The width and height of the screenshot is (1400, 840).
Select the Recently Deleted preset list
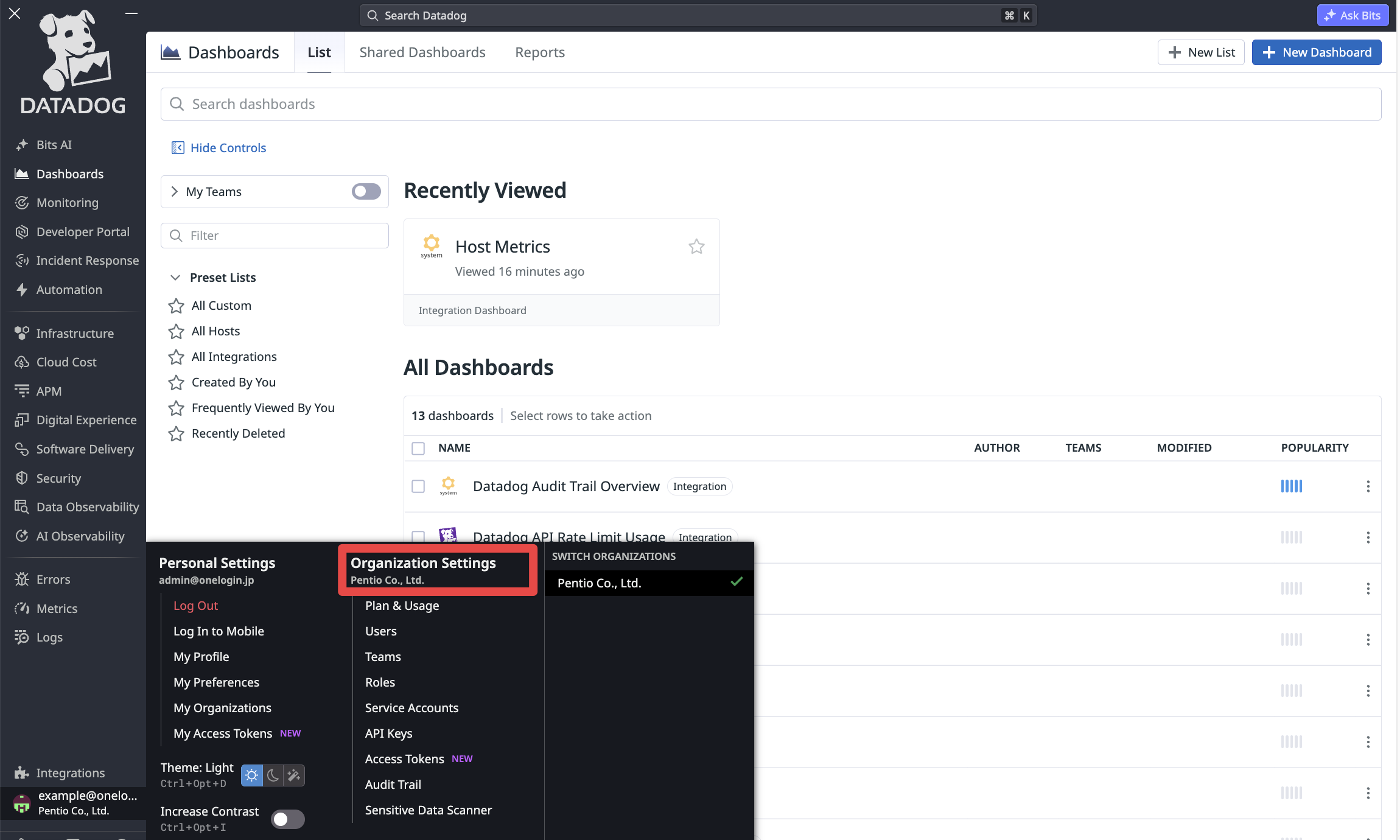[238, 433]
